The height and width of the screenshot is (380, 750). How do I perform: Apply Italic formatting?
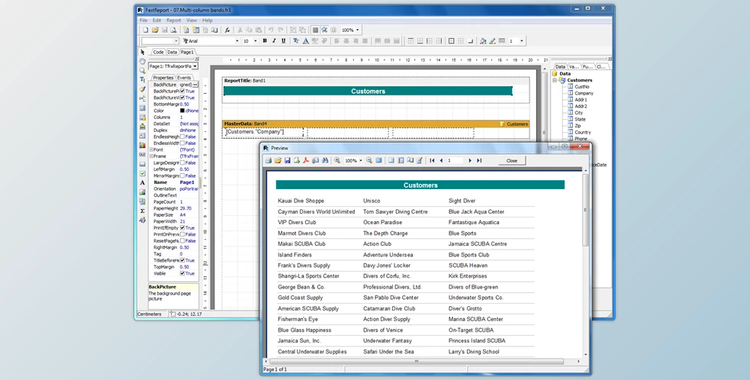(274, 41)
